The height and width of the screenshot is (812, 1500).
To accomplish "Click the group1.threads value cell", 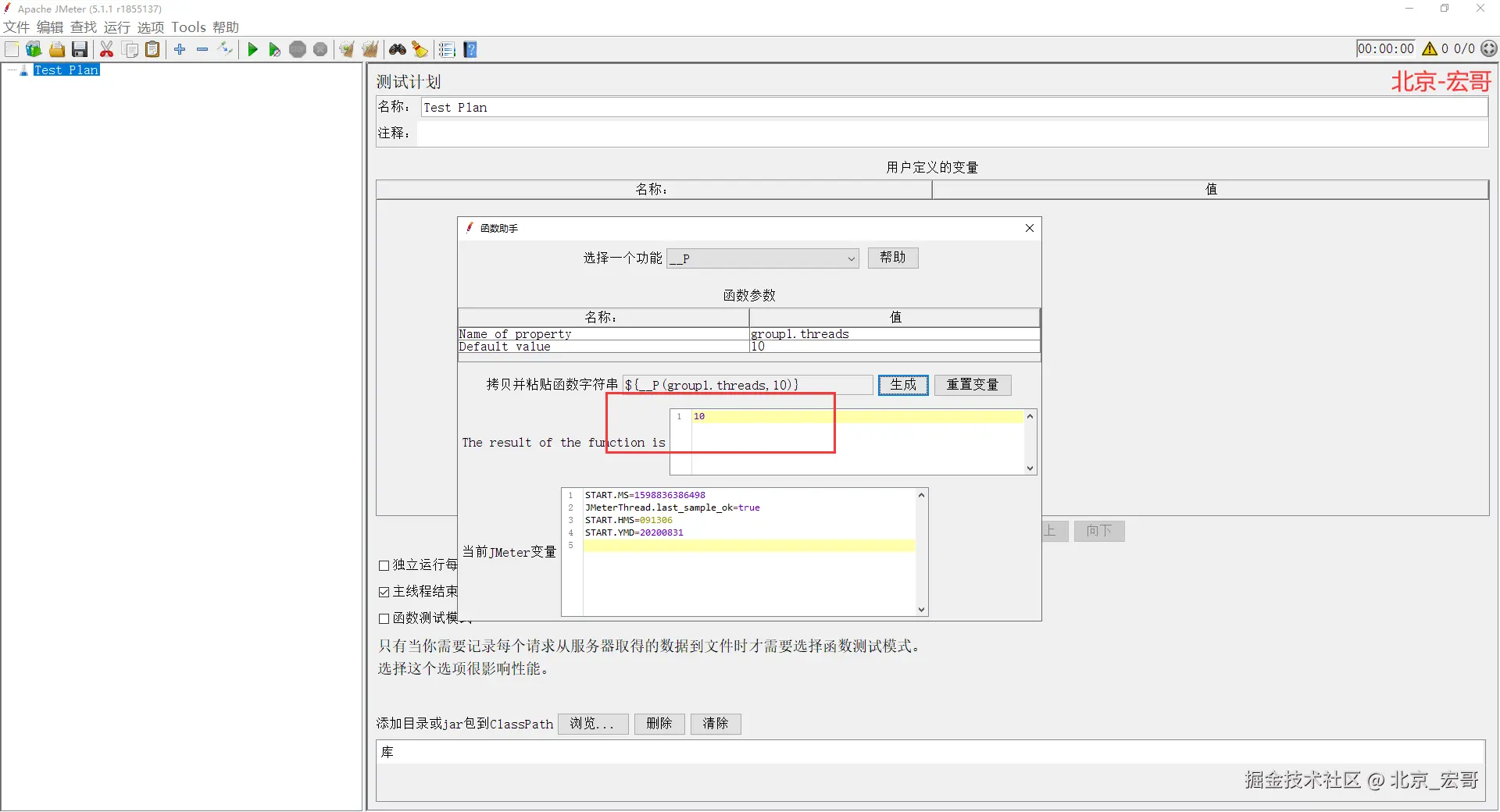I will pos(895,334).
